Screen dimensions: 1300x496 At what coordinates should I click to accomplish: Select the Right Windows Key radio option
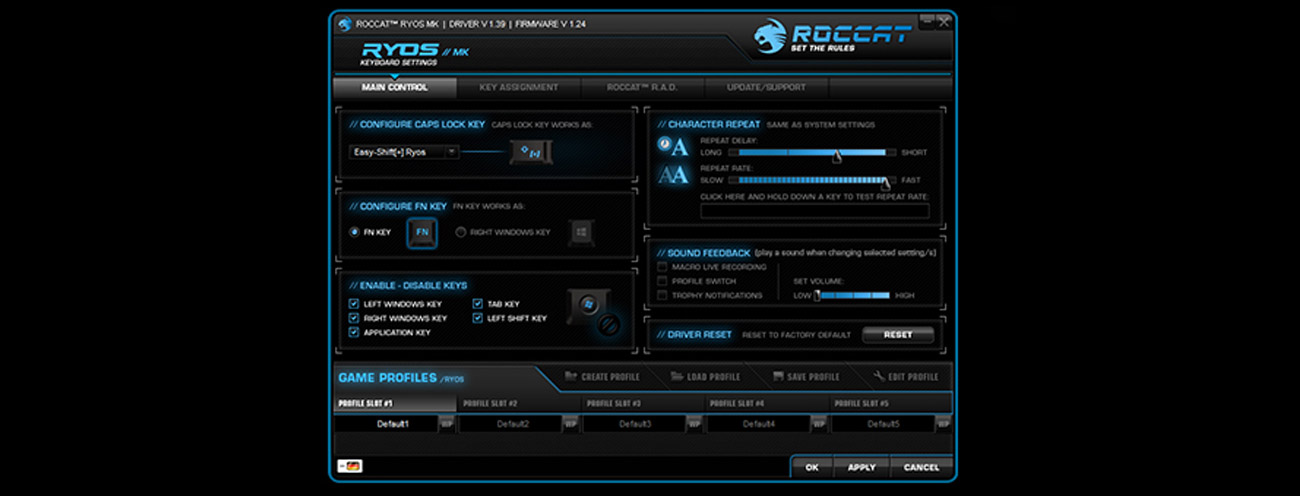[461, 232]
